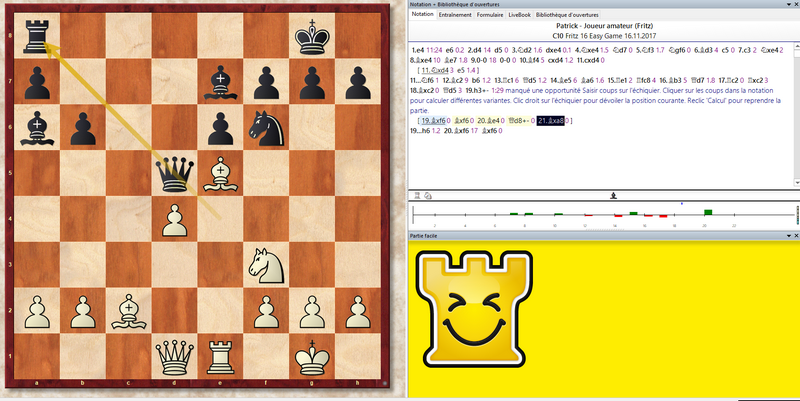The height and width of the screenshot is (401, 800).
Task: Close the Partie facile panel
Action: coord(795,236)
